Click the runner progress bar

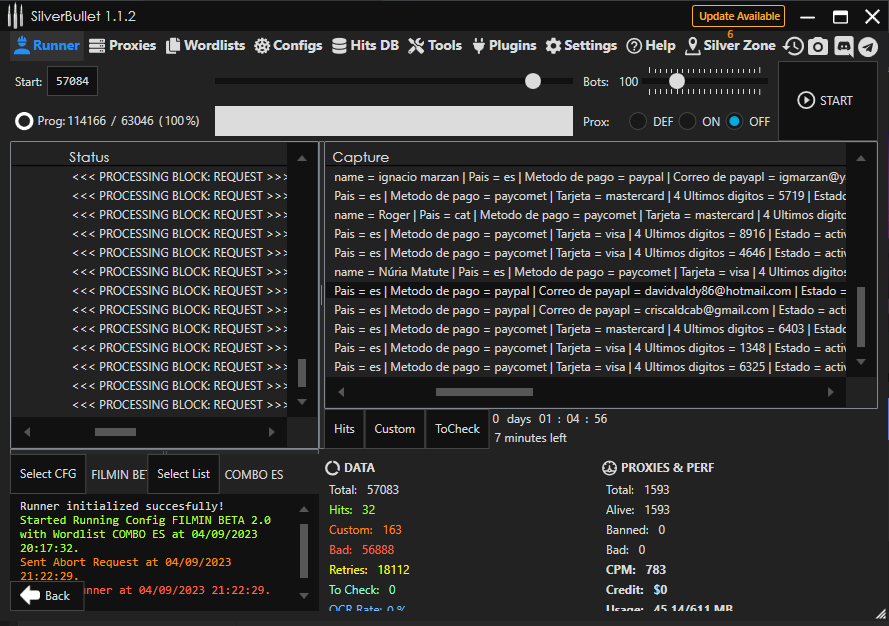point(393,121)
